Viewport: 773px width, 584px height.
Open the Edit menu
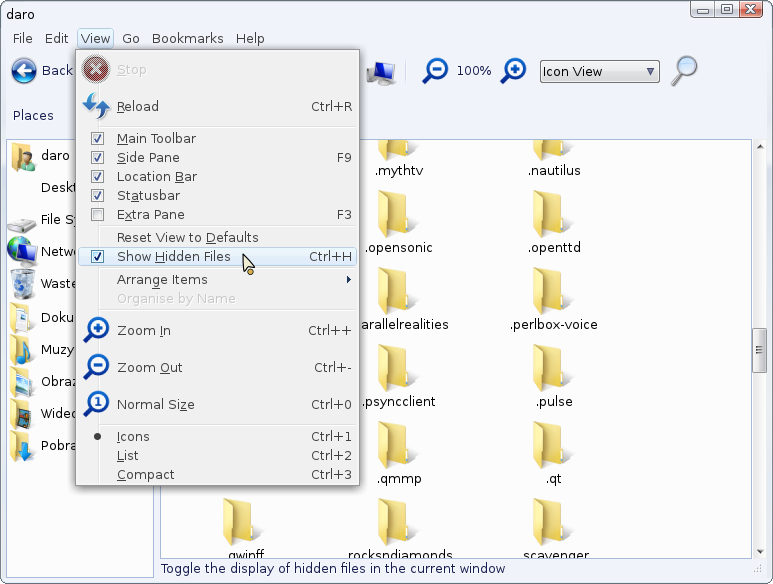[56, 38]
